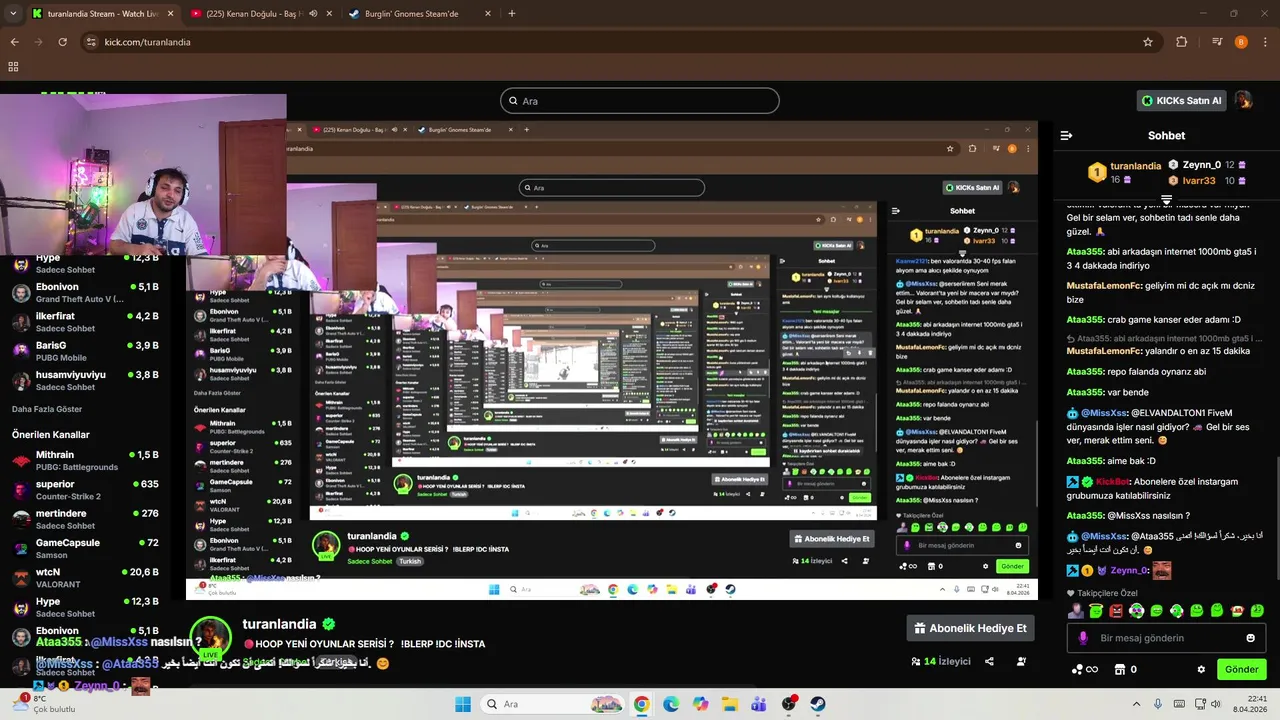
Task: Open new browser tab
Action: click(x=512, y=14)
